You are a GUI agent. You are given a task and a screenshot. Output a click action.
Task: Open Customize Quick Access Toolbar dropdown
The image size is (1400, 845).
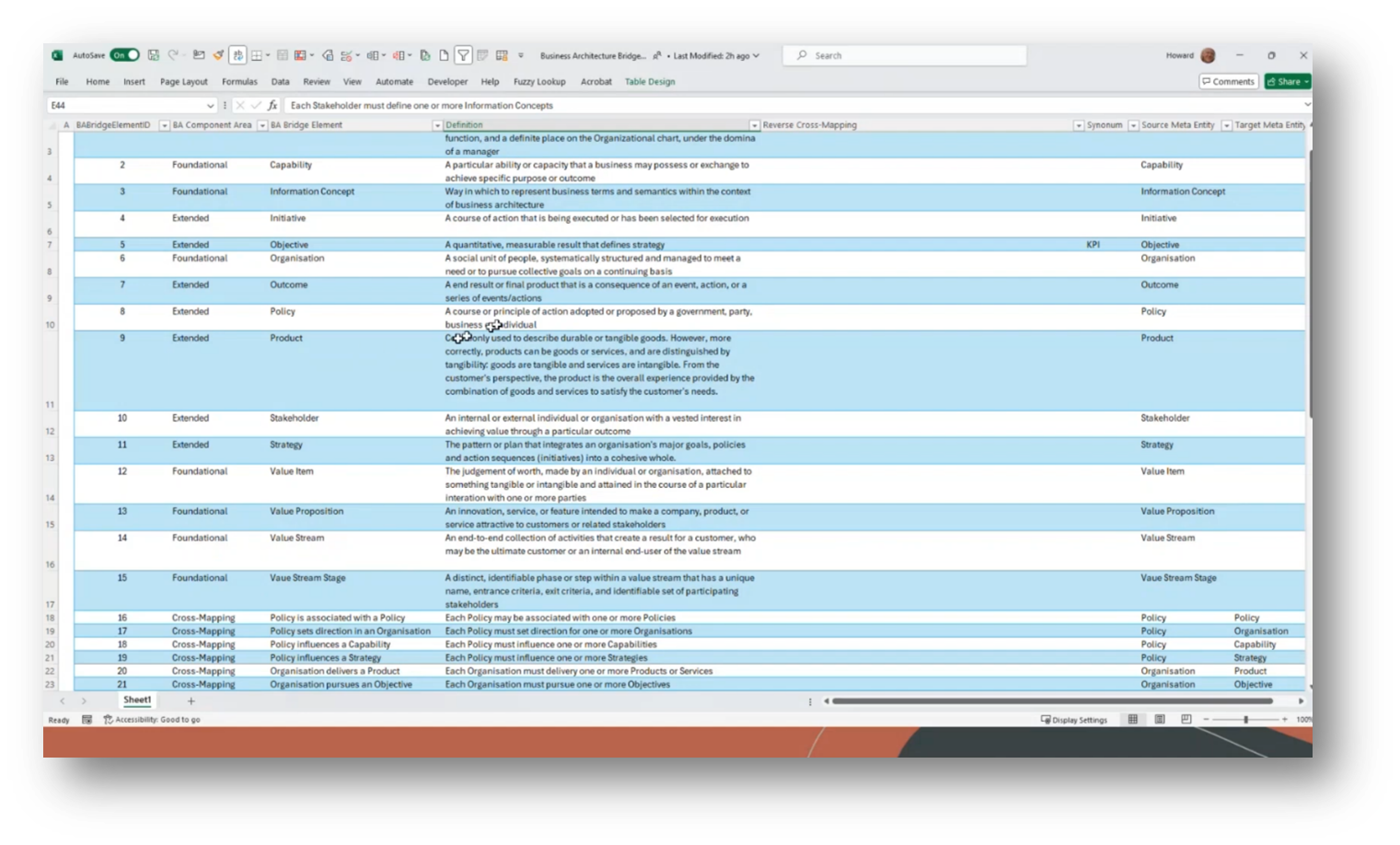[521, 55]
